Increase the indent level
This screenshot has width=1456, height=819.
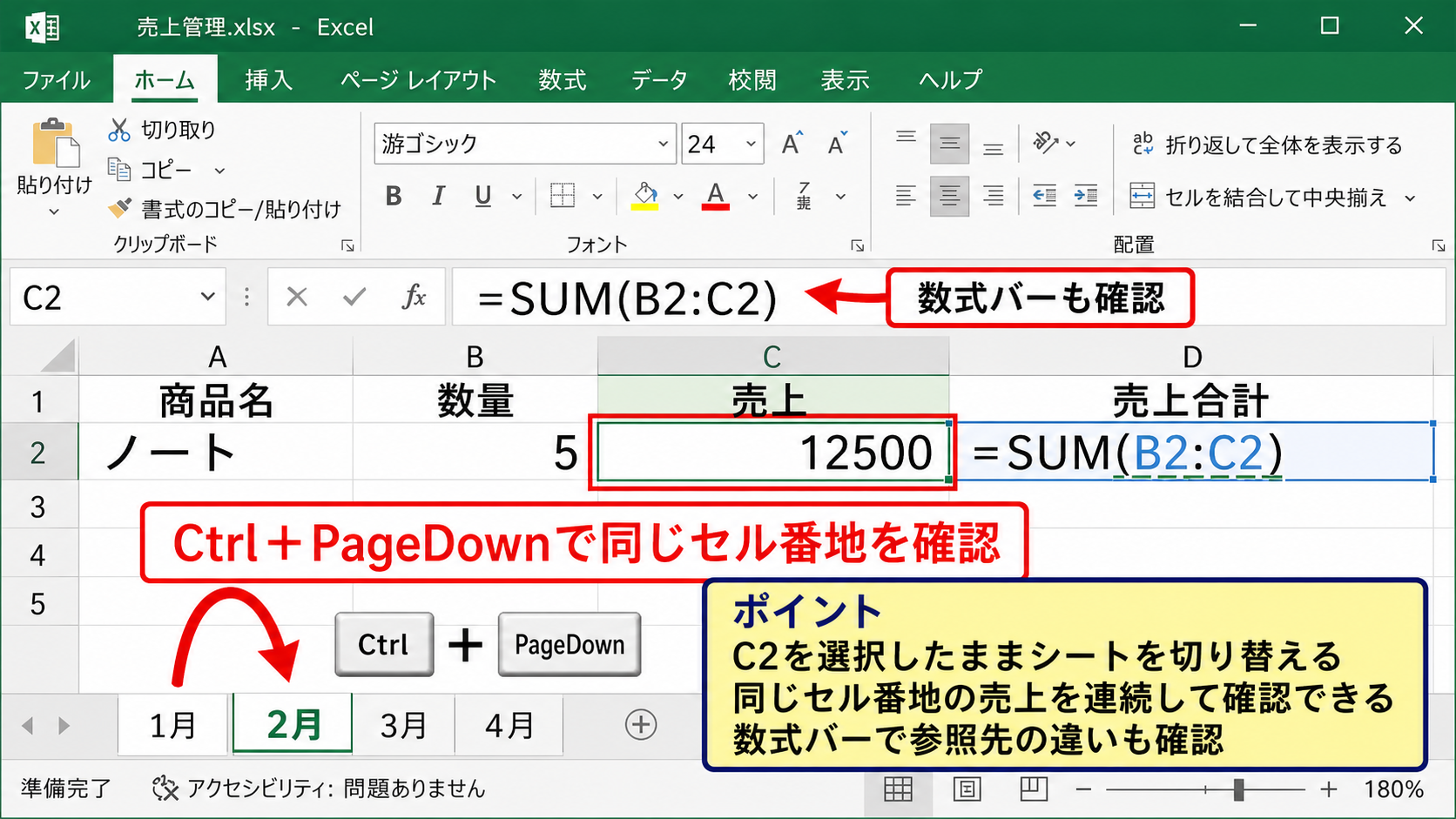[1085, 196]
